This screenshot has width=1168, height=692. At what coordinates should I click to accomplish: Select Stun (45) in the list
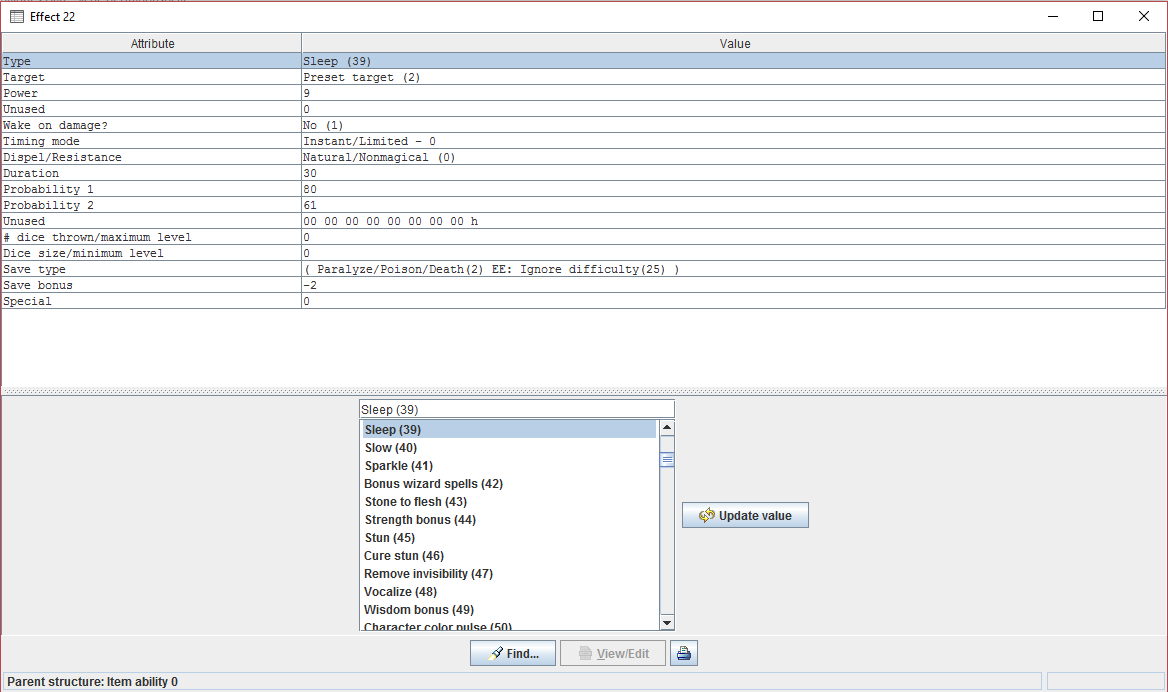click(510, 538)
